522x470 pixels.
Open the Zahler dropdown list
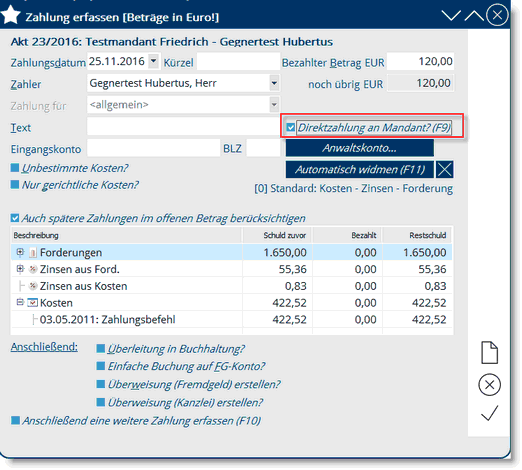click(274, 83)
